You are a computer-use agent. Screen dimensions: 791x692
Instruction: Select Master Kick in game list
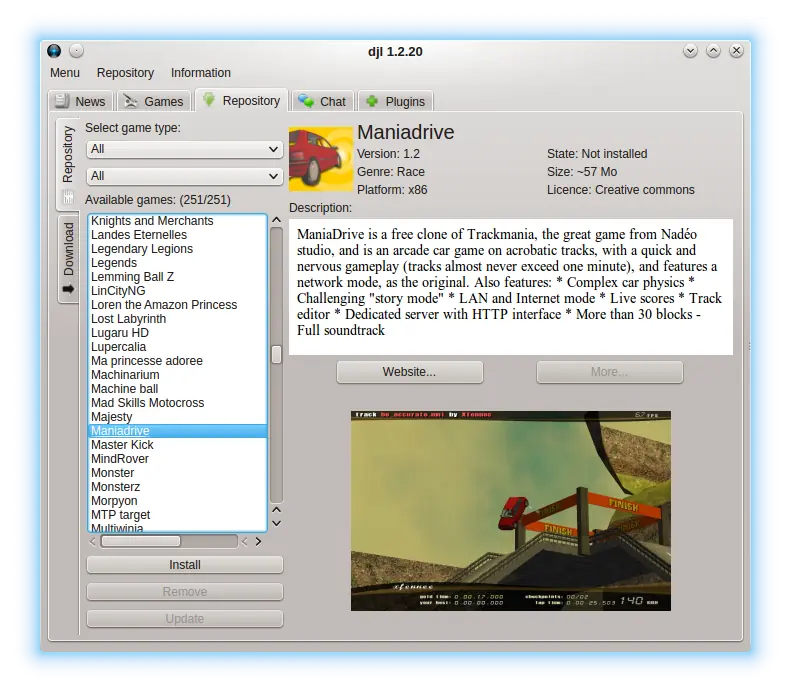(x=178, y=445)
